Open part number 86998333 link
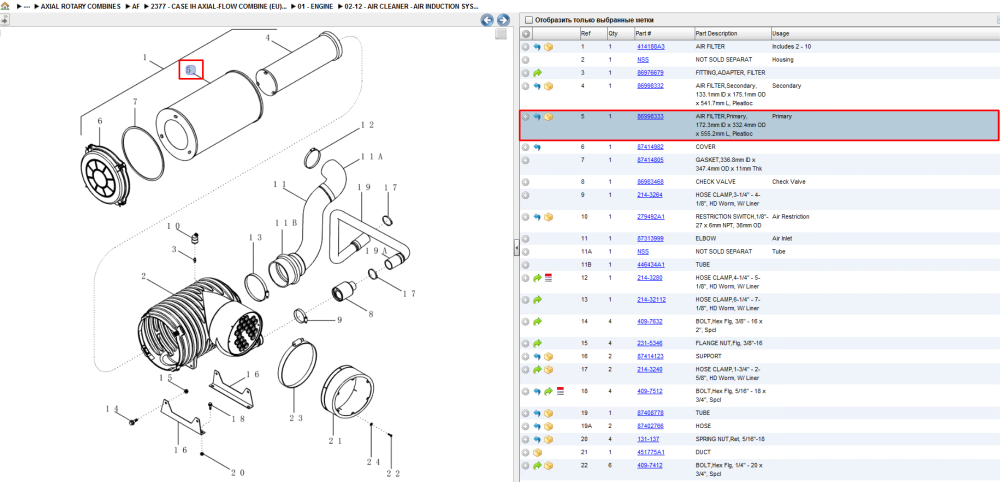1000x482 pixels. tap(651, 117)
